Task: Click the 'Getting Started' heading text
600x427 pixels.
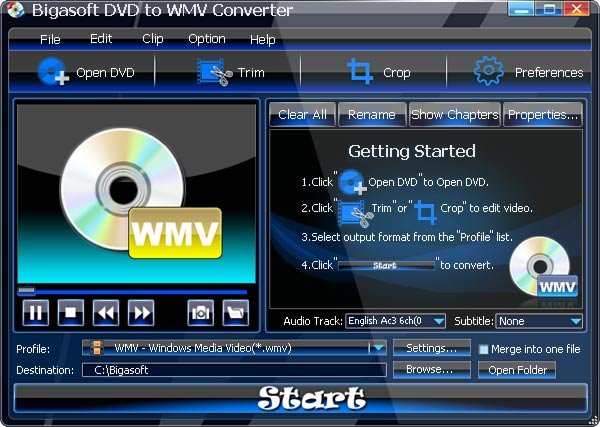Action: click(412, 151)
